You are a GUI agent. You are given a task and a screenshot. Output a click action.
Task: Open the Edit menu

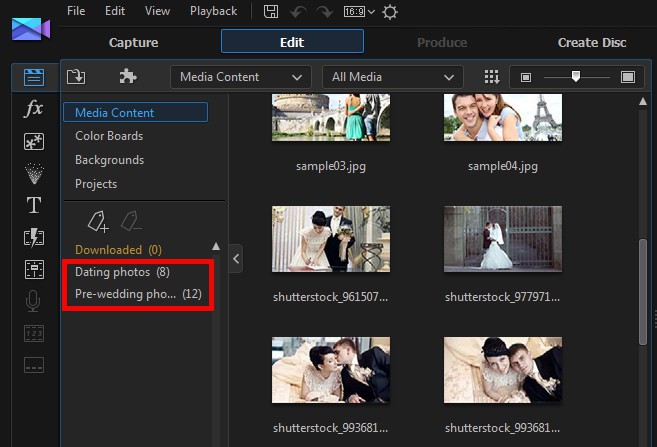(115, 11)
